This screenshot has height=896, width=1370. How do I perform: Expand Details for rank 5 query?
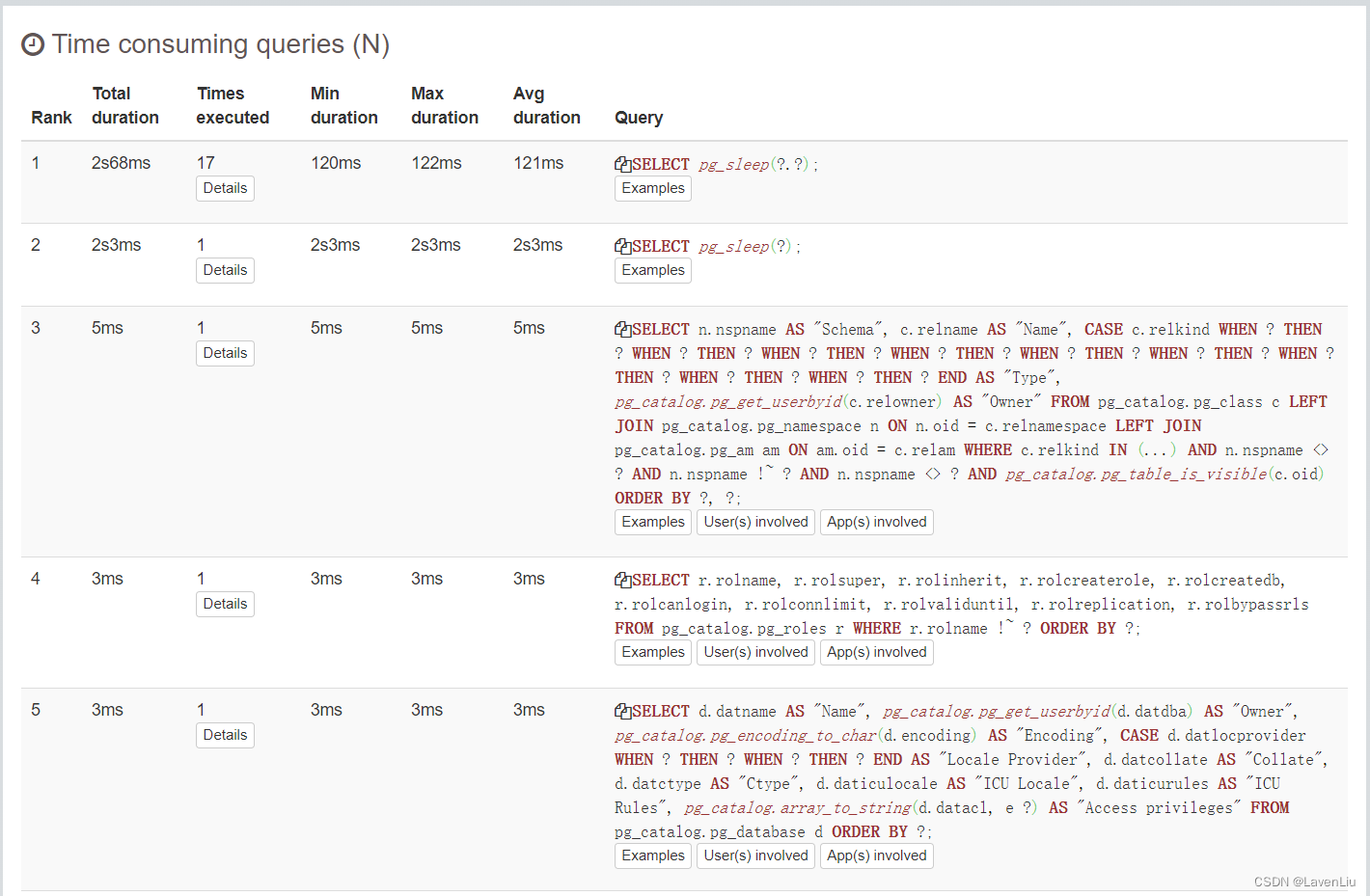(225, 736)
